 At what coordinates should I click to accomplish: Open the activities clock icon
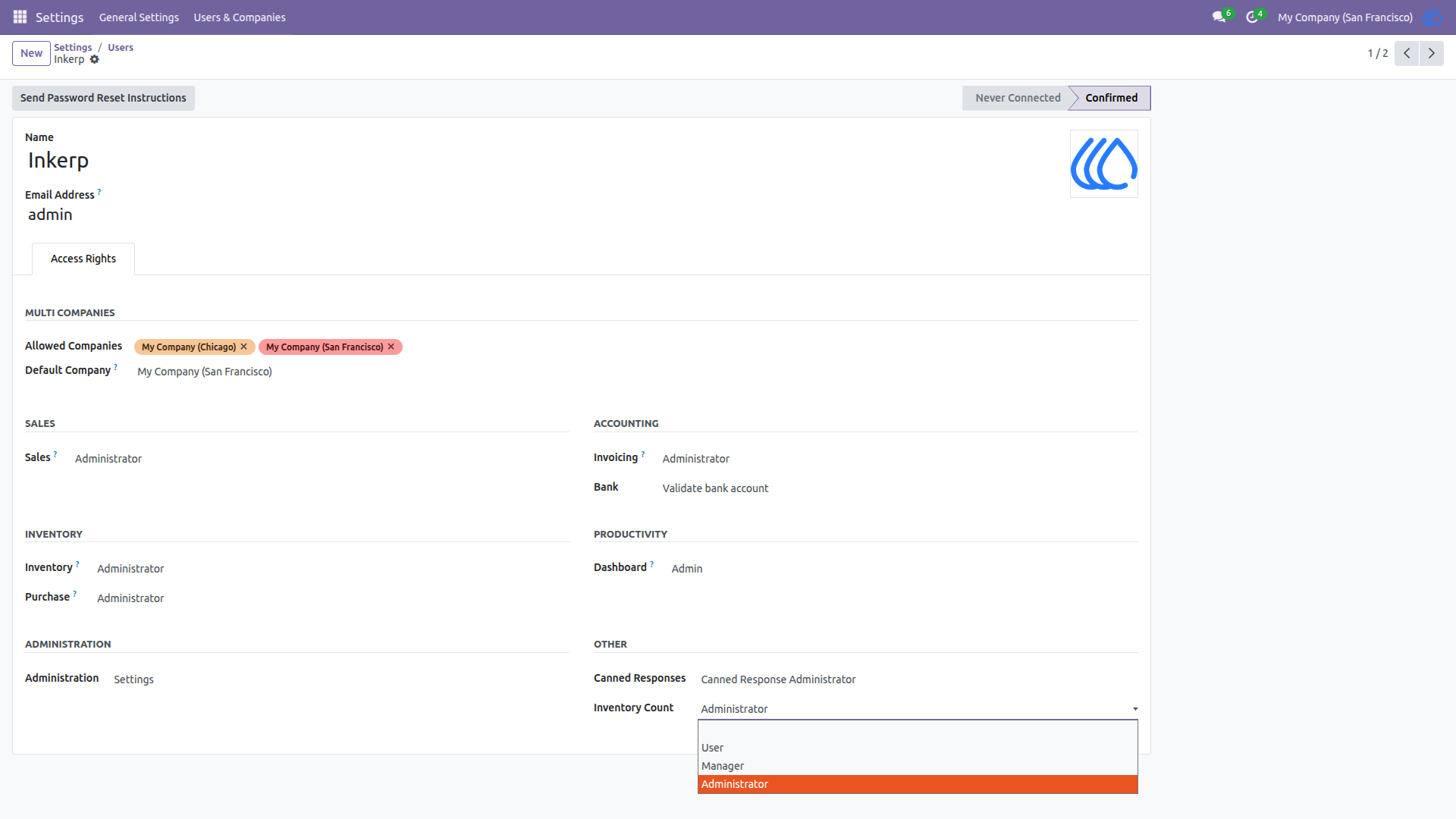(1251, 17)
